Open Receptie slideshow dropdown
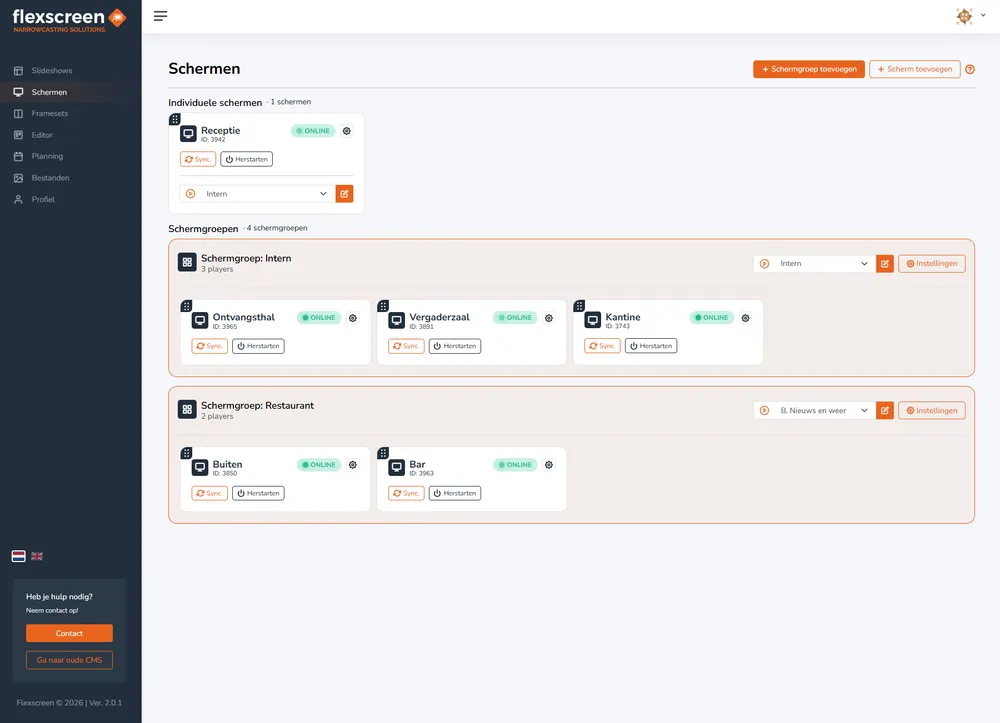This screenshot has width=1000, height=723. (x=257, y=194)
